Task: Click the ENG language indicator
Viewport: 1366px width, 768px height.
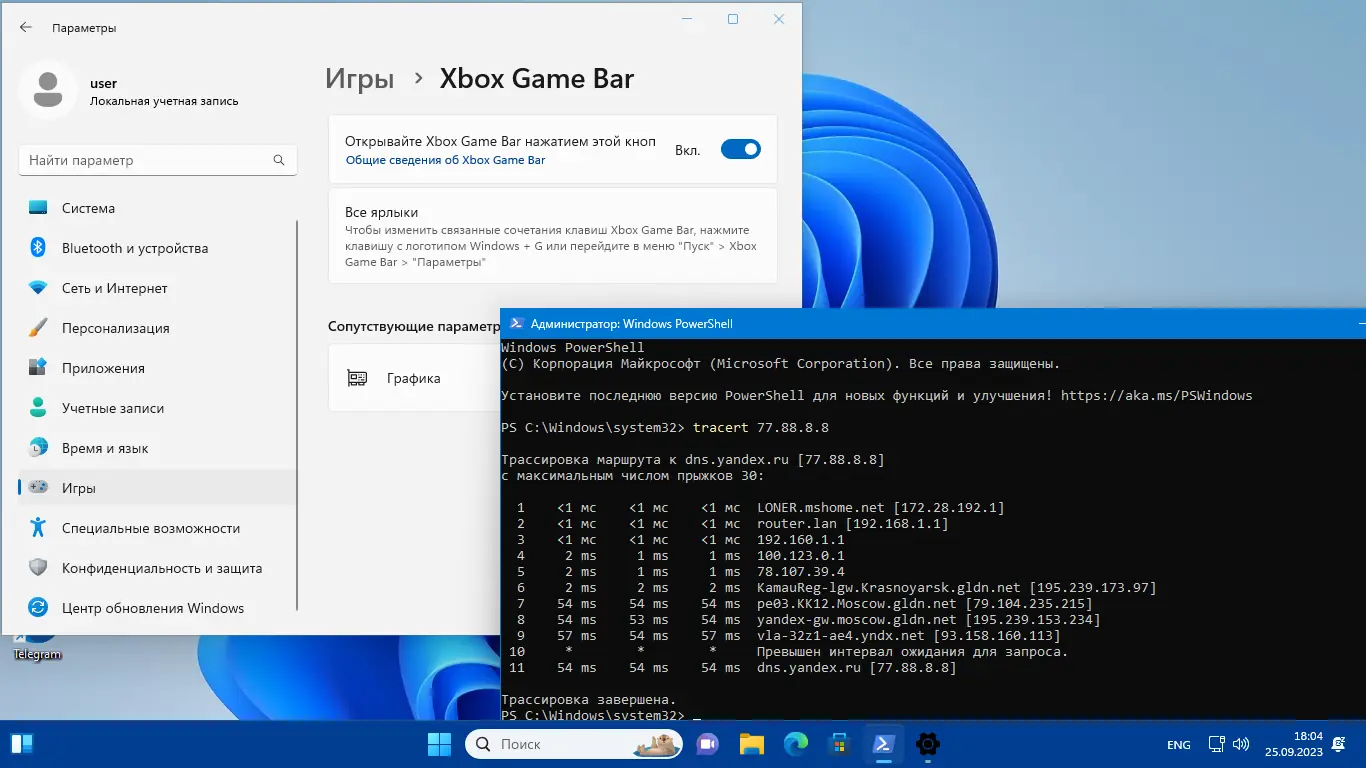Action: click(1178, 745)
